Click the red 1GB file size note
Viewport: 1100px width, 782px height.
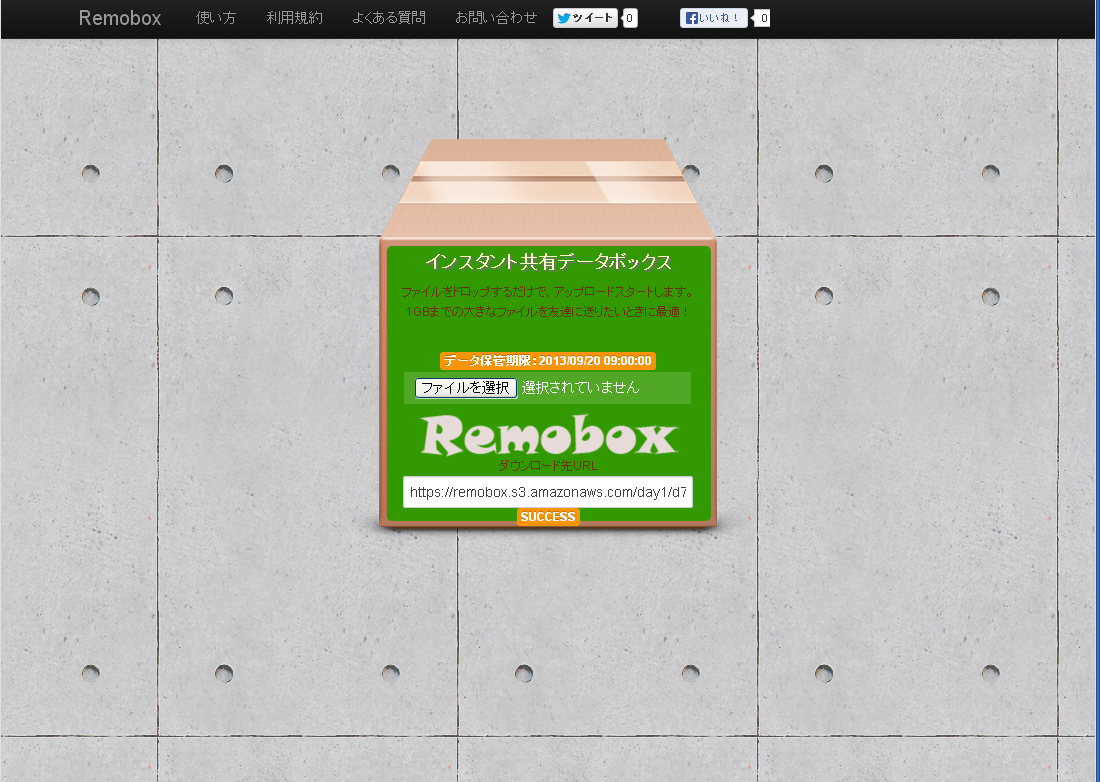[x=548, y=312]
